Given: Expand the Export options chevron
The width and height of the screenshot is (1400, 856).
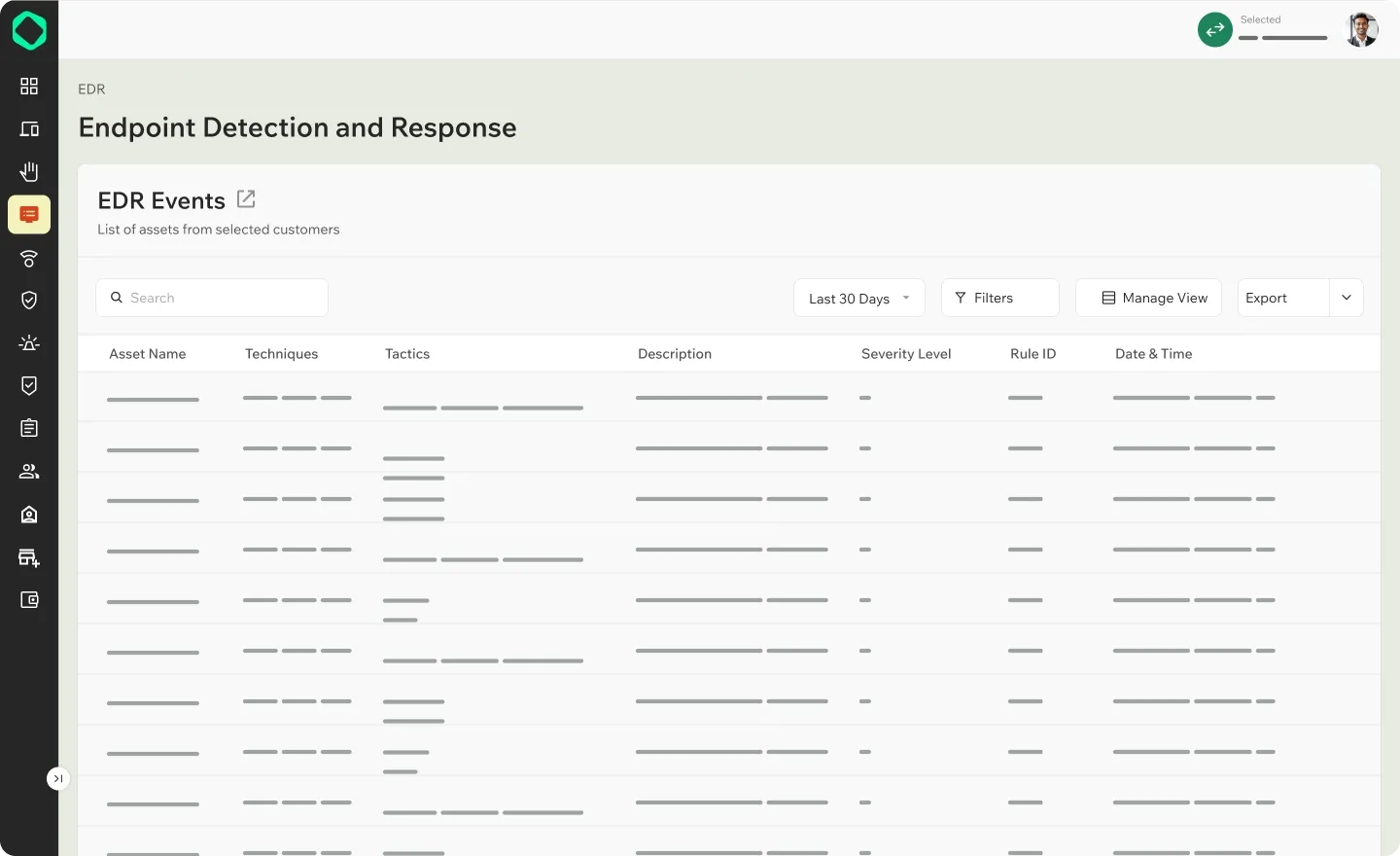Looking at the screenshot, I should pos(1347,298).
